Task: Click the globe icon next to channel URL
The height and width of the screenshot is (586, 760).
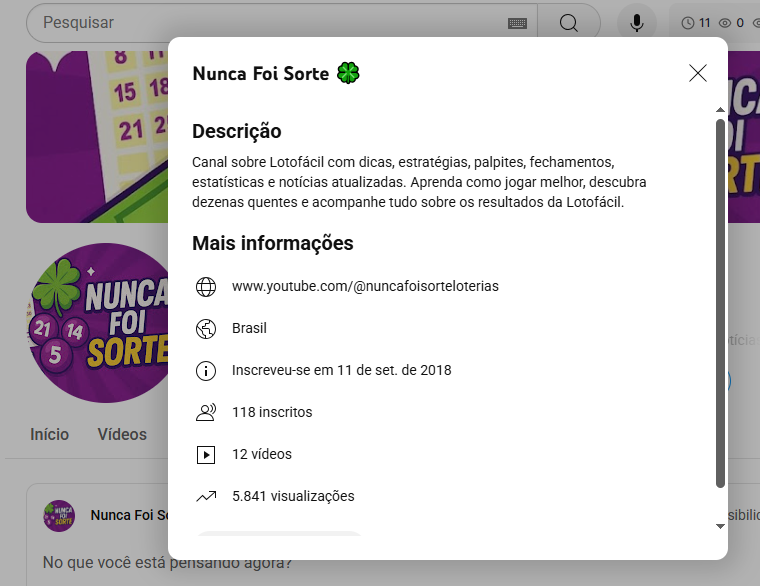Action: pos(206,286)
